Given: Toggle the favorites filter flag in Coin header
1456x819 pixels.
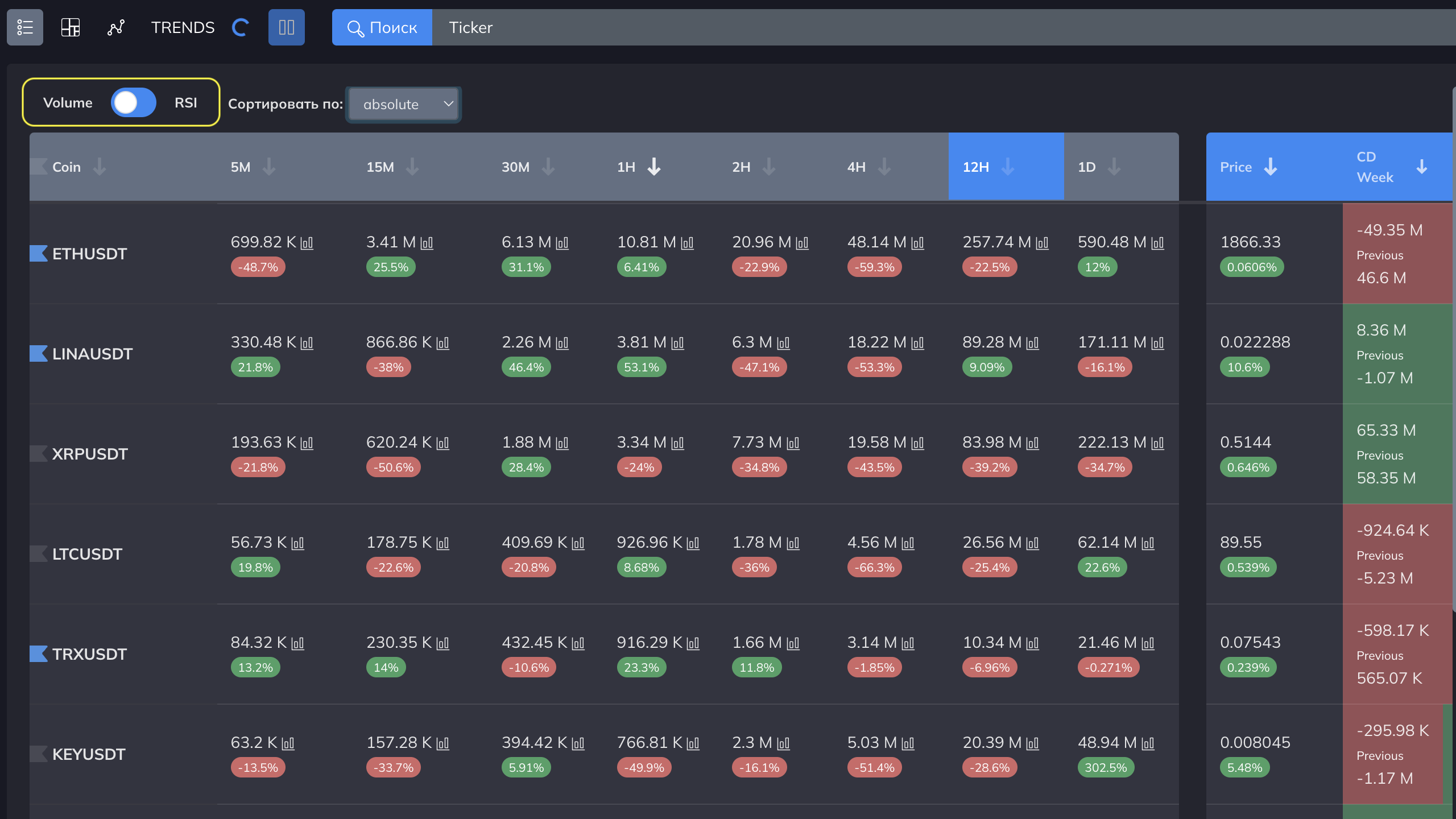Looking at the screenshot, I should point(39,167).
